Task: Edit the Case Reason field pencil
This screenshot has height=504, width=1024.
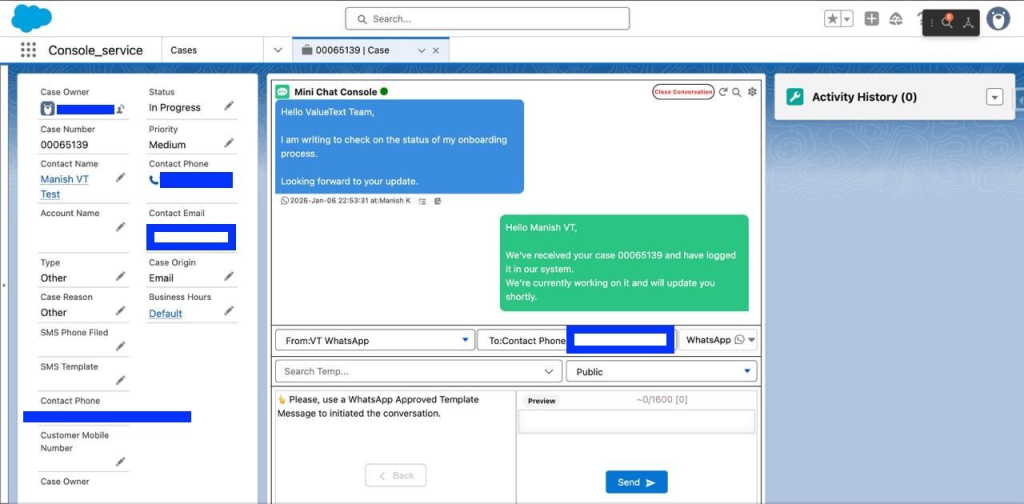Action: [x=120, y=310]
